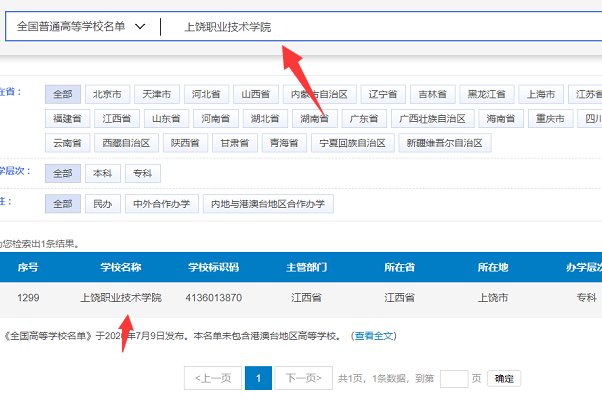Choose the 青海省 province filter
The width and height of the screenshot is (602, 399).
point(284,143)
